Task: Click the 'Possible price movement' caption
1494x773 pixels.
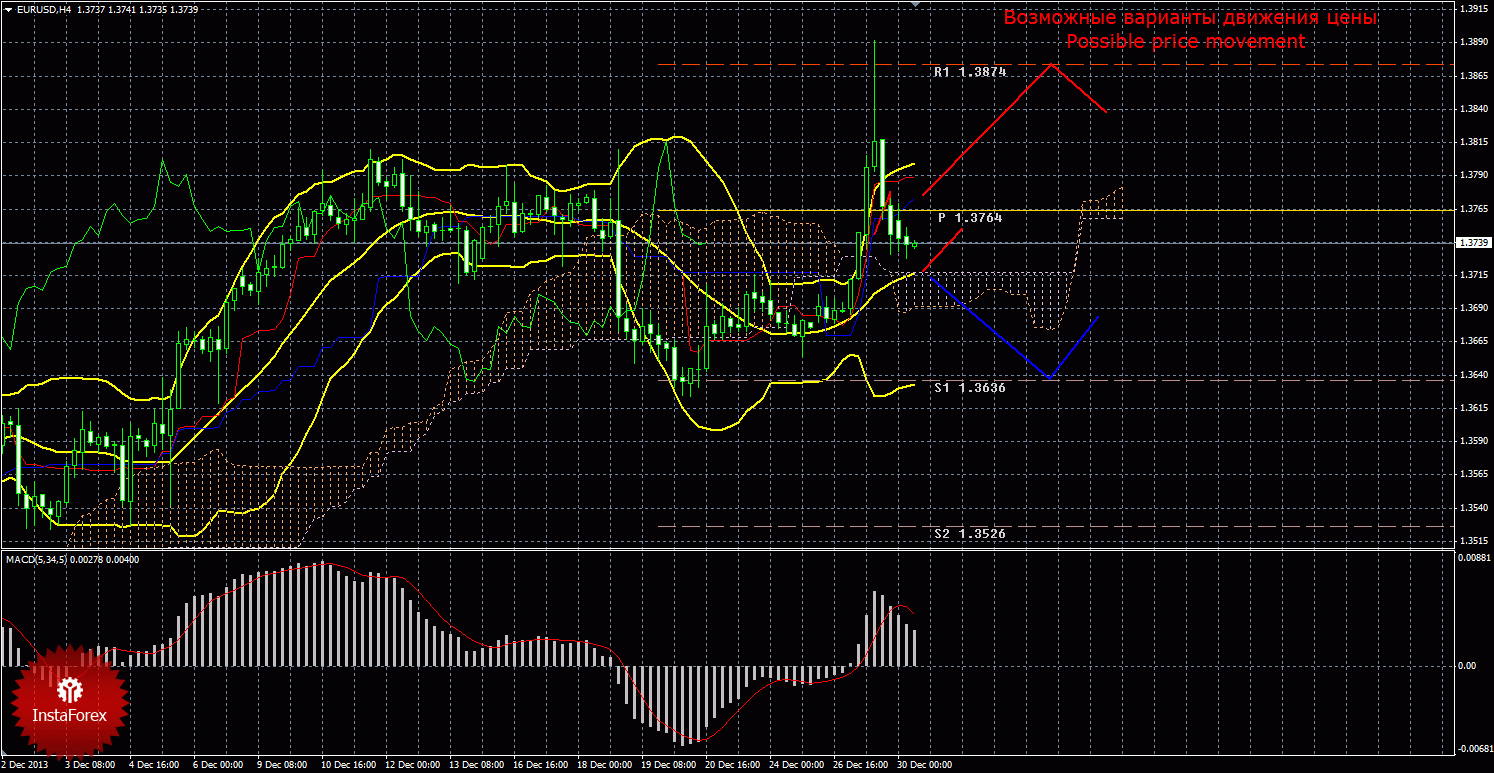Action: click(x=1185, y=41)
